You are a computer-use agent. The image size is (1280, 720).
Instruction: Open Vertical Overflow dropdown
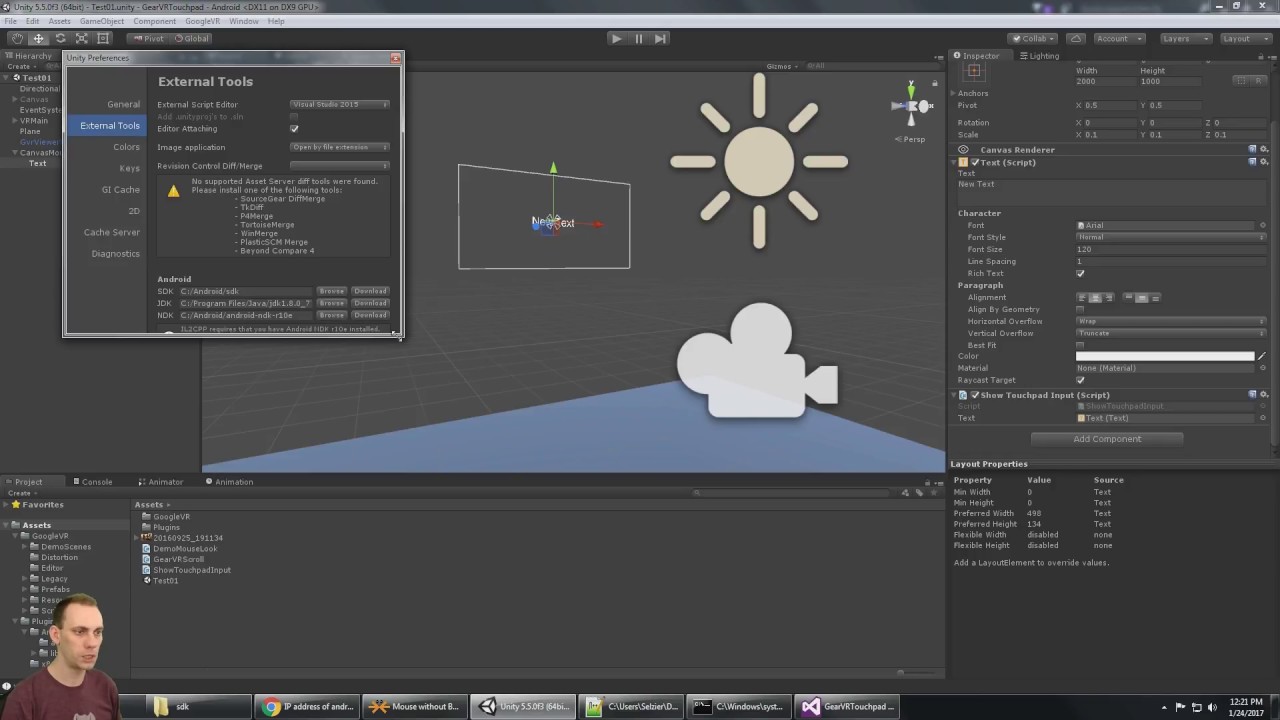pos(1171,333)
